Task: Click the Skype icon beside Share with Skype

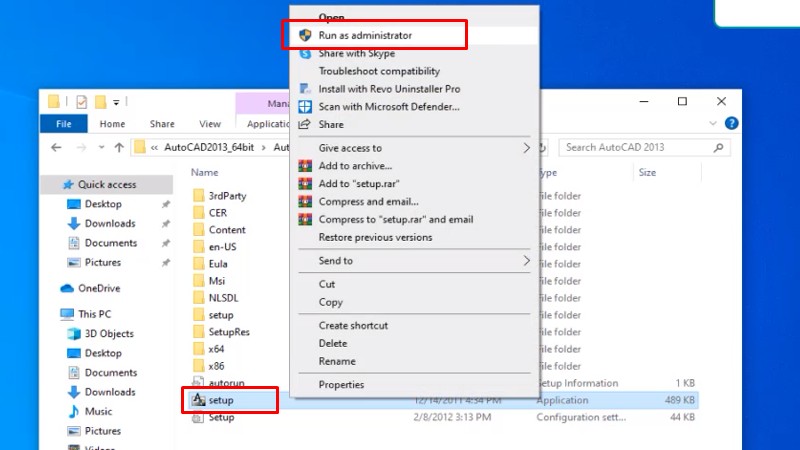Action: coord(305,53)
